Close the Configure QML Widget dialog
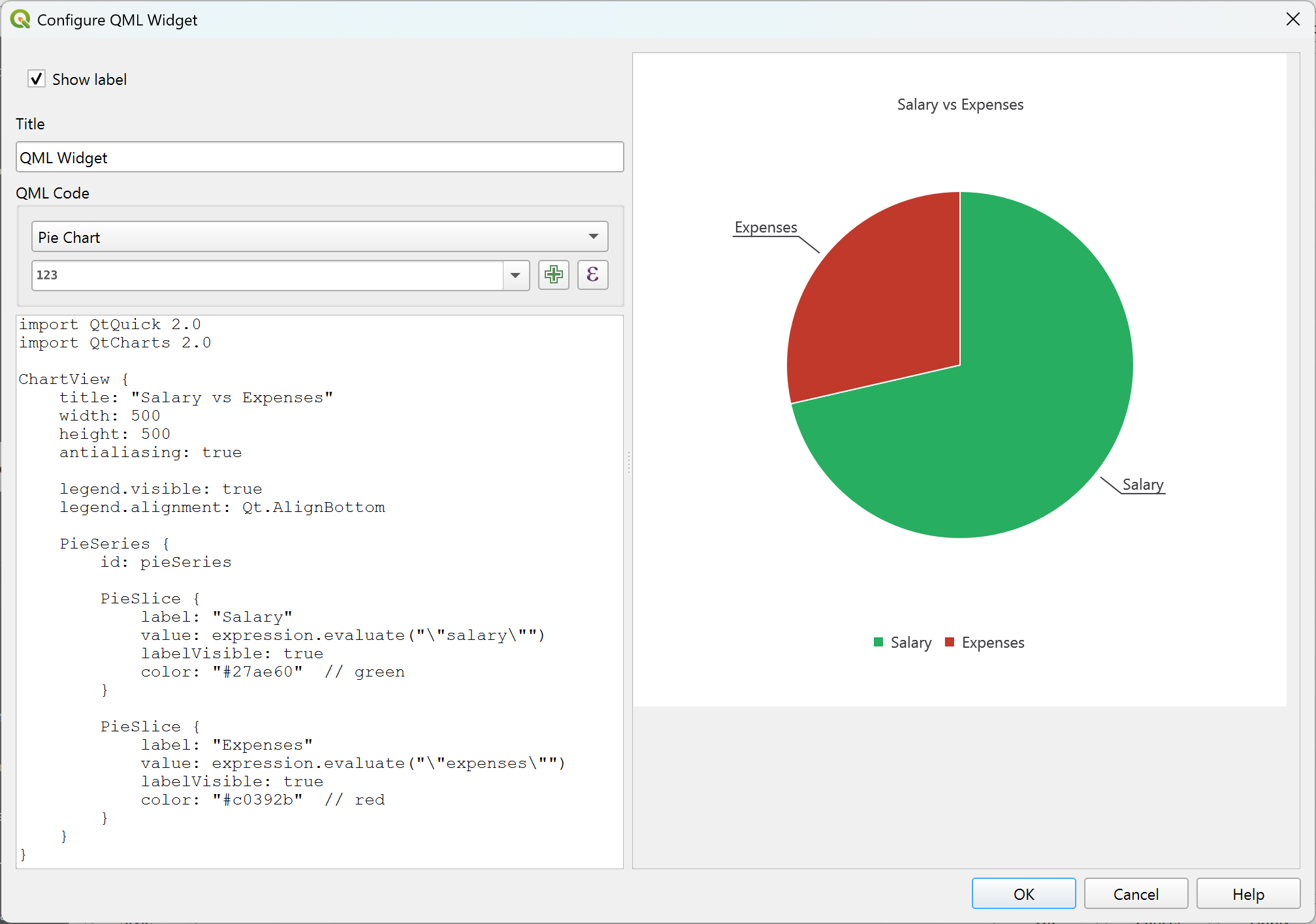Image resolution: width=1316 pixels, height=924 pixels. click(1292, 20)
